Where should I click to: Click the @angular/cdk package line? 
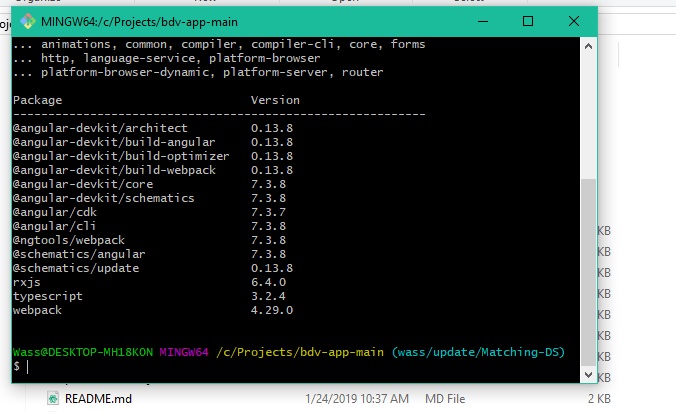[x=150, y=212]
